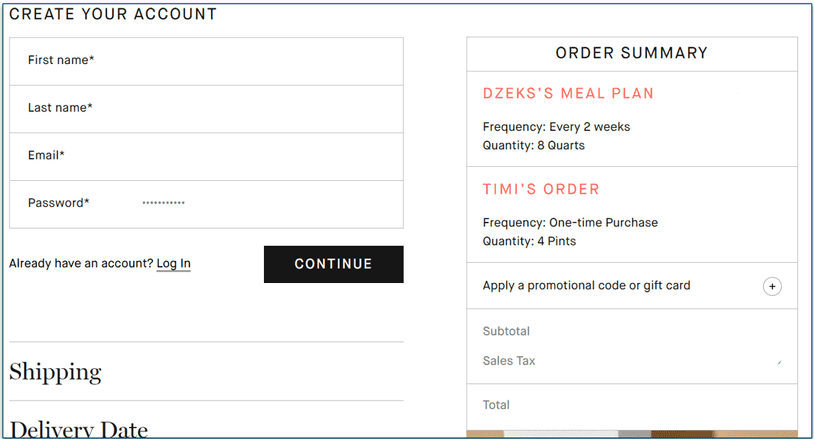Click the Subtotal row label
Screen dimensions: 814x439
pos(506,332)
